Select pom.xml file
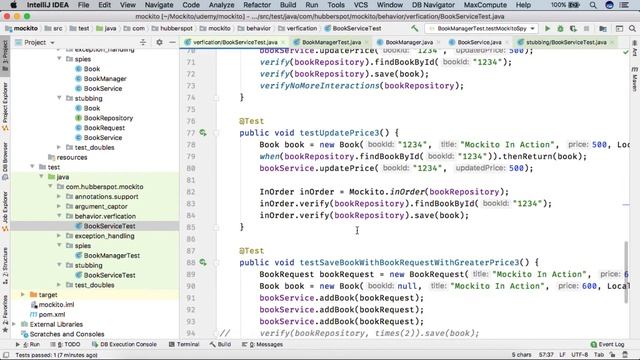Image resolution: width=640 pixels, height=360 pixels. [51, 314]
